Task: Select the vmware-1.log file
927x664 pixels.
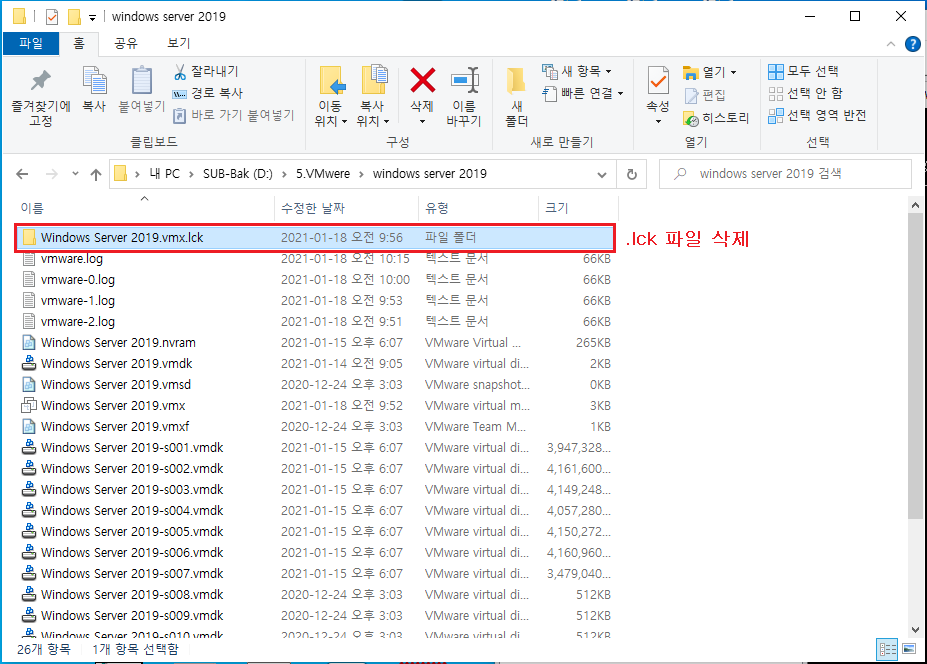Action: 315,301
